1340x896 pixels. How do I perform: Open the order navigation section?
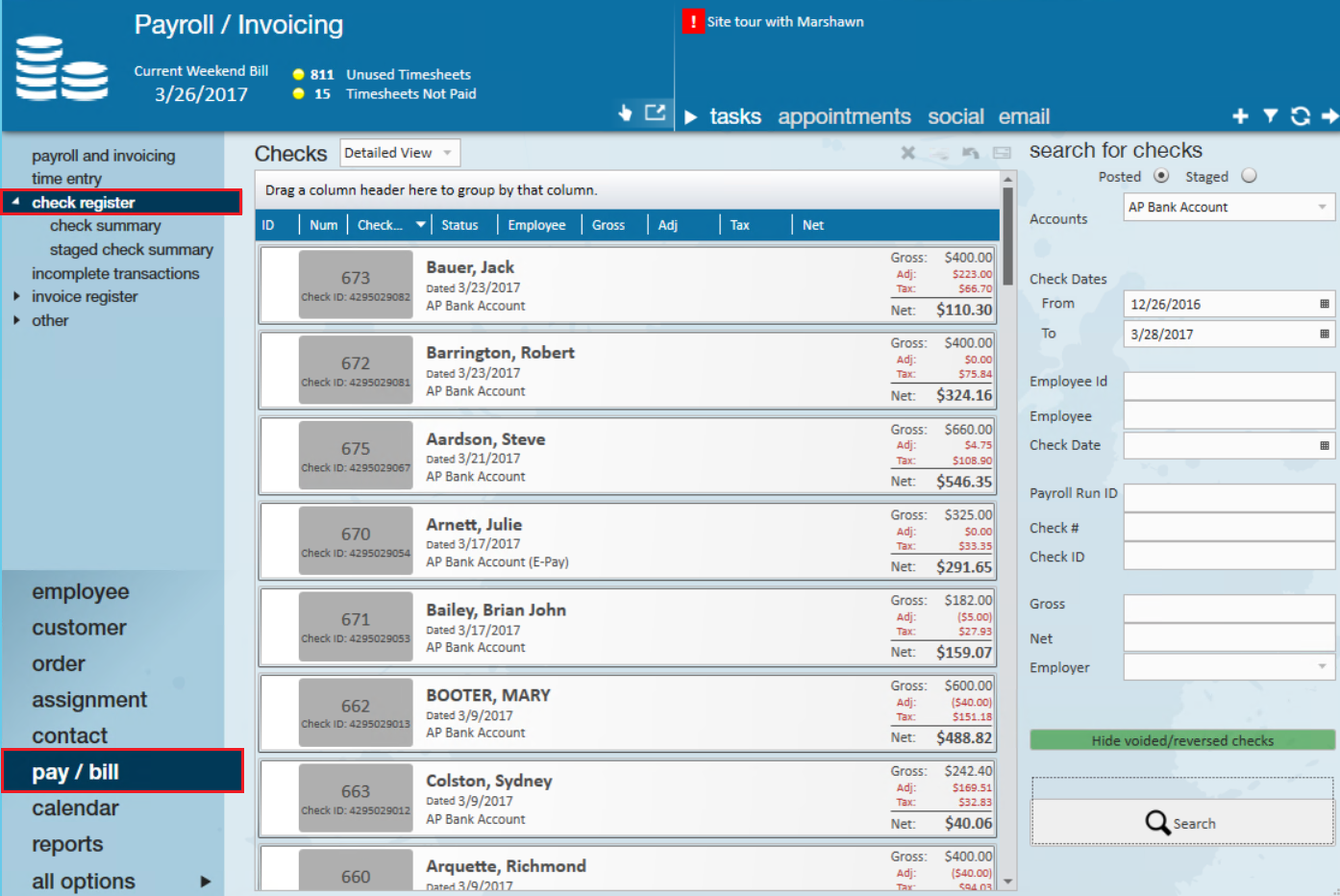pos(59,664)
